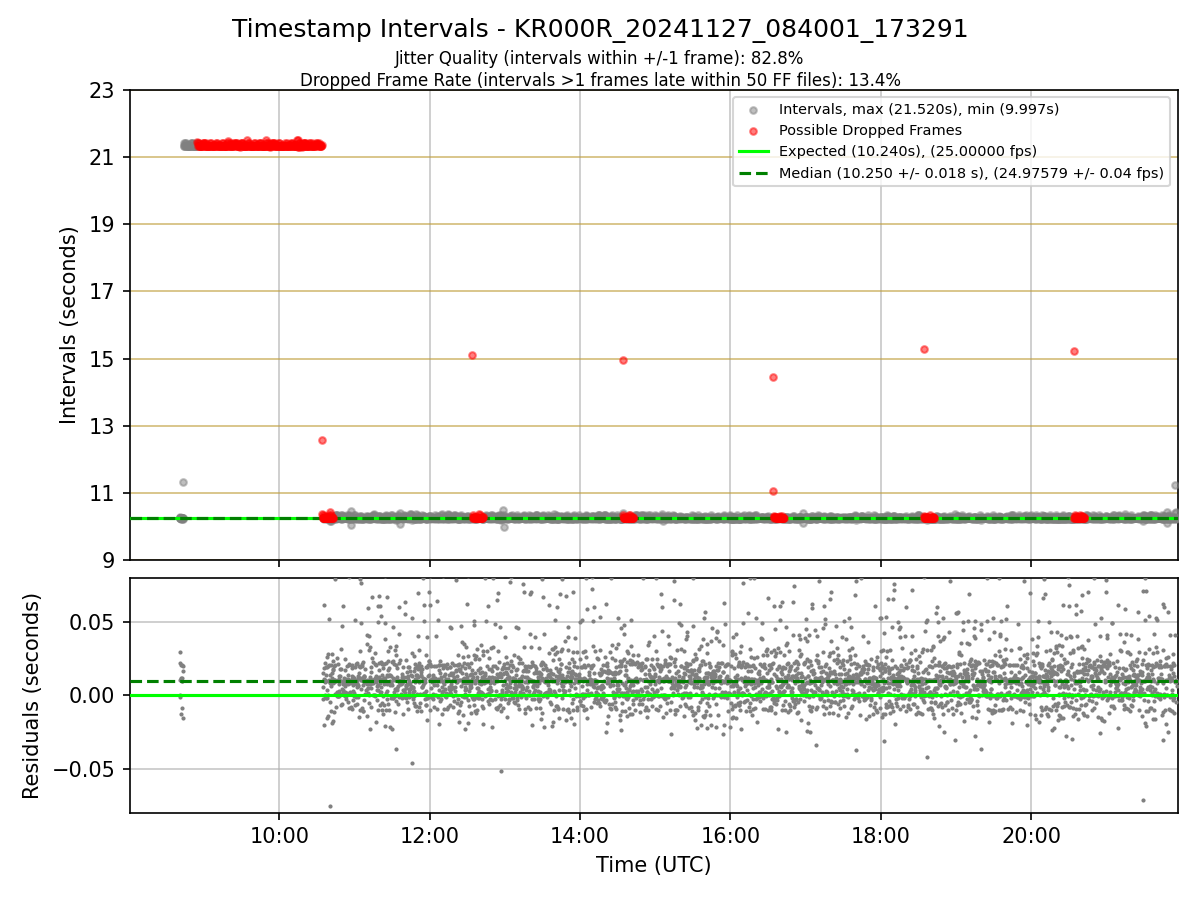Click the red point near 15 s after 12:30

click(472, 355)
